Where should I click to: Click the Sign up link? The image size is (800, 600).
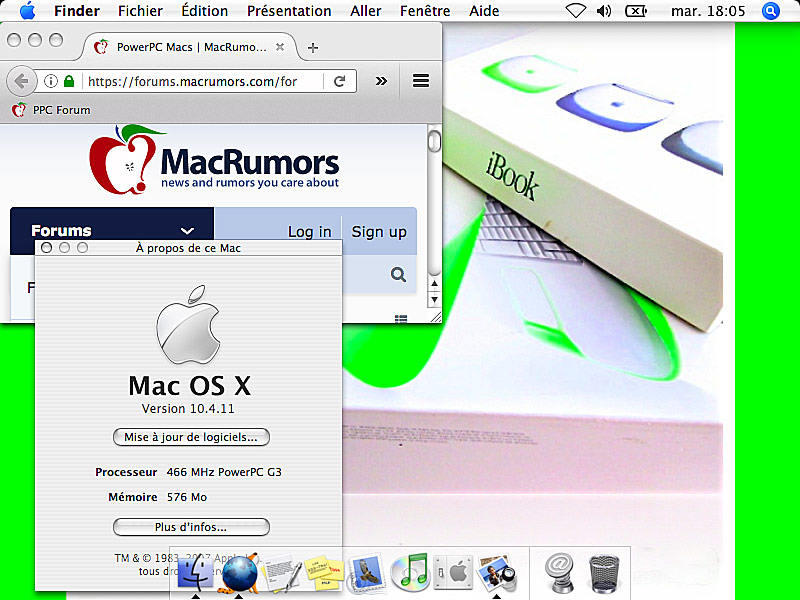[379, 232]
